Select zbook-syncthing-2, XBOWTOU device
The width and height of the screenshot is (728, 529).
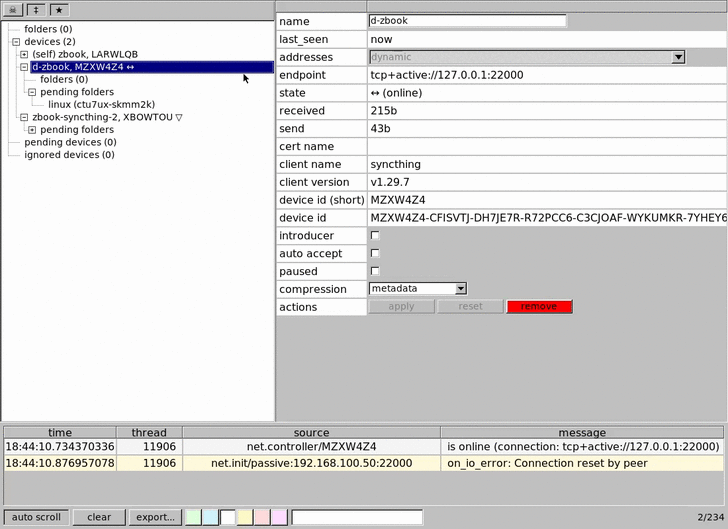[107, 117]
